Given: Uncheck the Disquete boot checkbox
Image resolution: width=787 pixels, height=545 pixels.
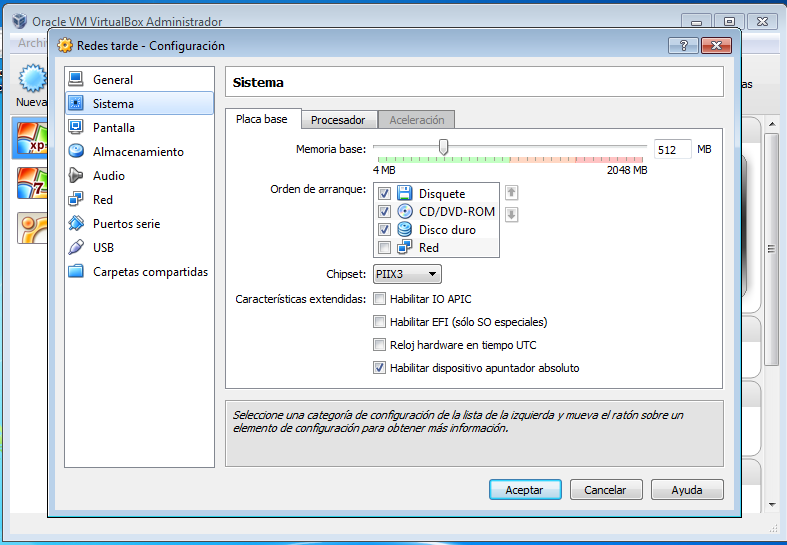Looking at the screenshot, I should coord(384,194).
